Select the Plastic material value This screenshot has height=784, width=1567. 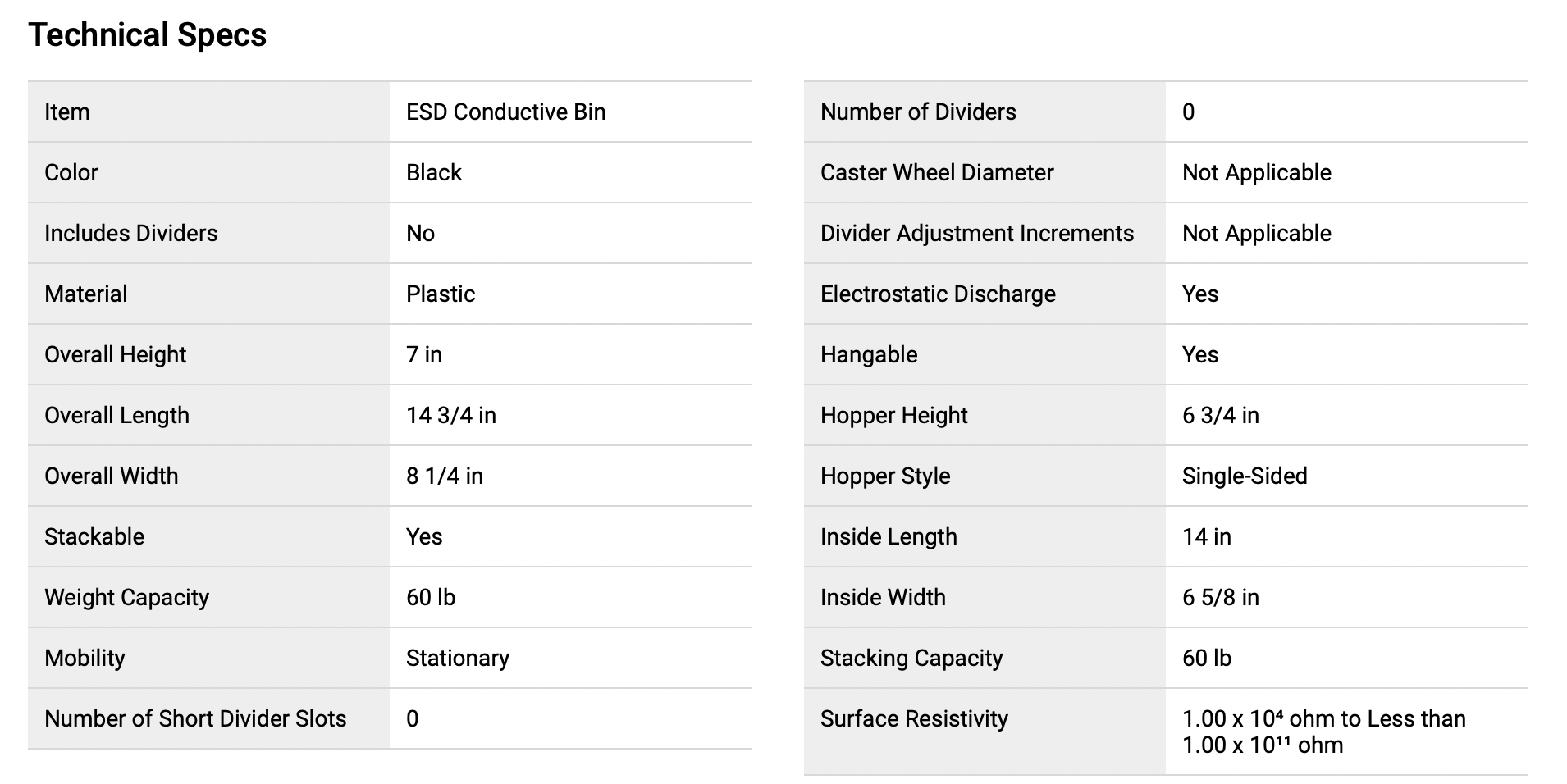(x=441, y=294)
